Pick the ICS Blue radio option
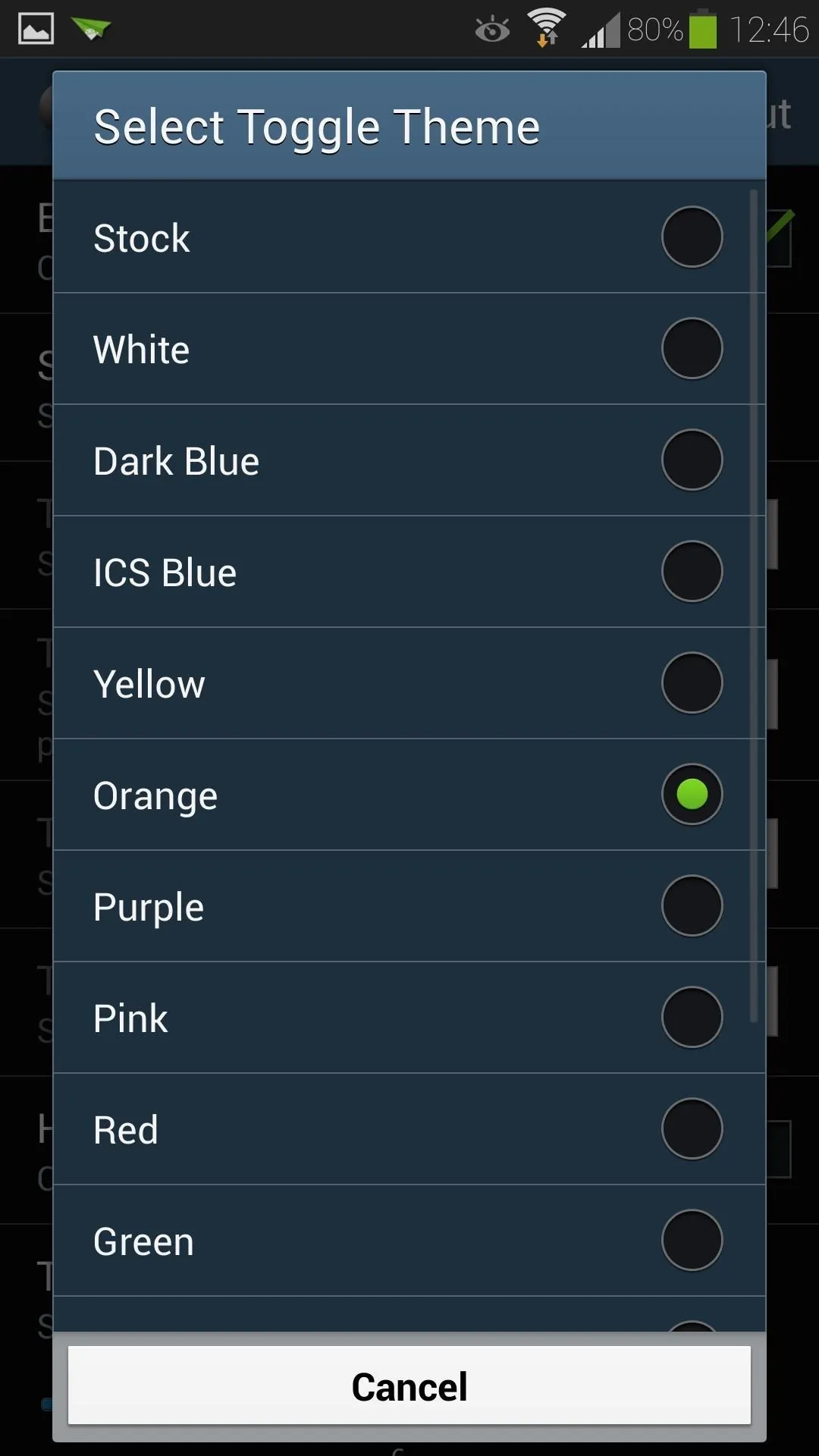This screenshot has width=819, height=1456. [692, 572]
